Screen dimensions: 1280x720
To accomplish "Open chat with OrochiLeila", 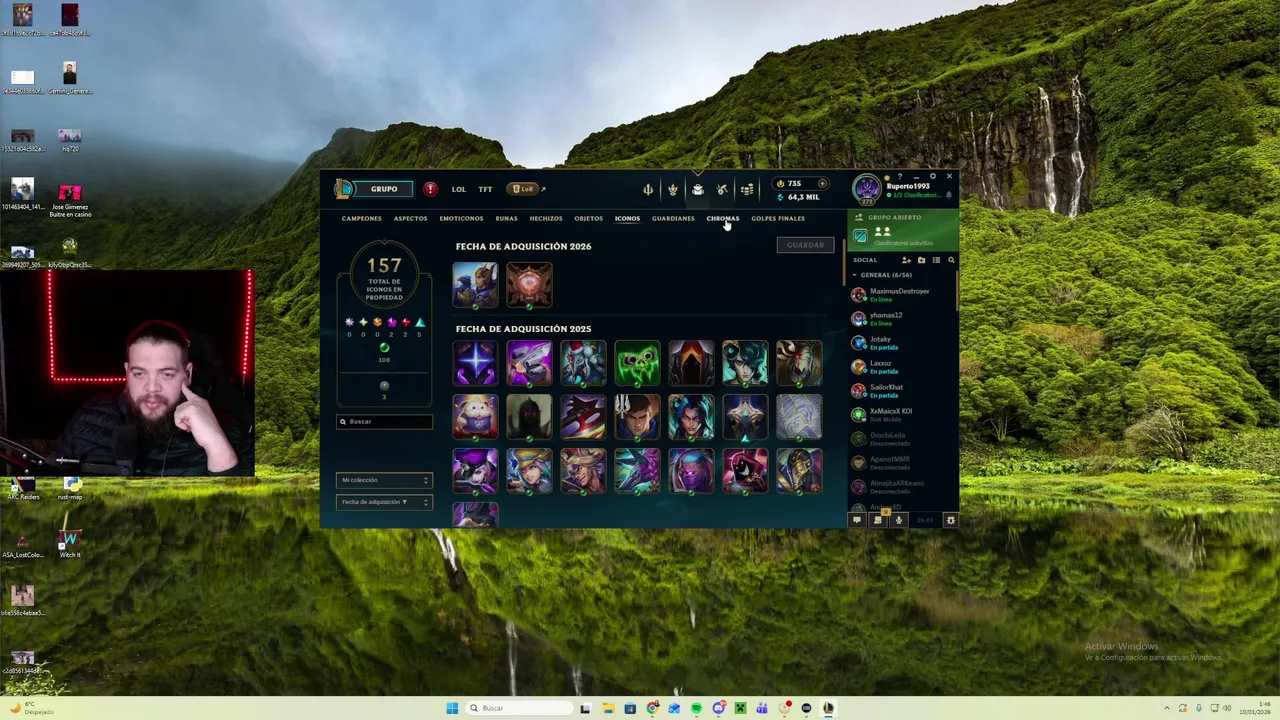I will [900, 439].
